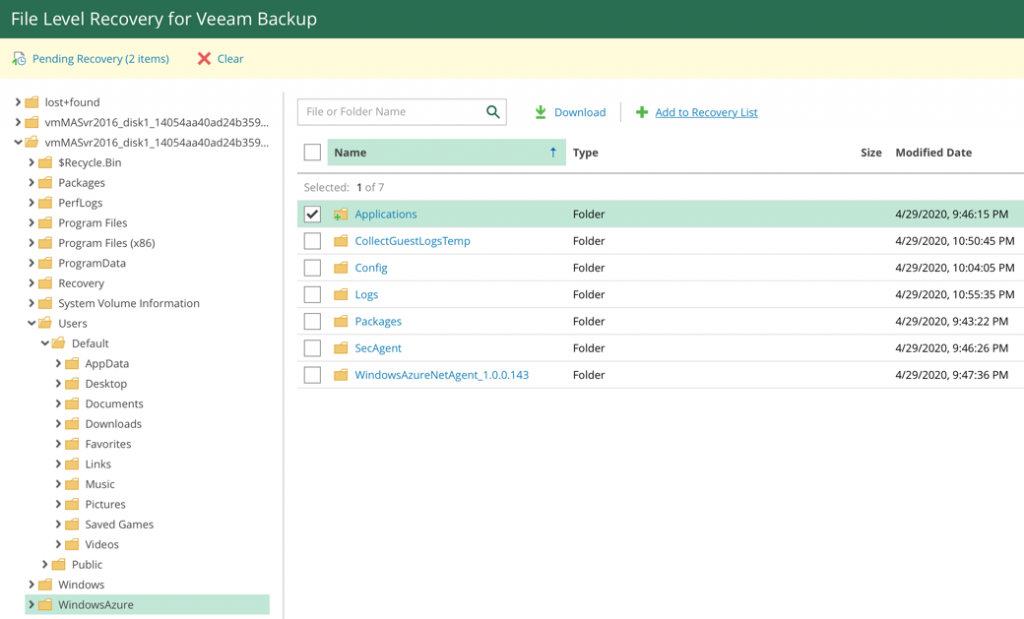Check the Logs folder checkbox
The width and height of the screenshot is (1024, 619).
312,294
